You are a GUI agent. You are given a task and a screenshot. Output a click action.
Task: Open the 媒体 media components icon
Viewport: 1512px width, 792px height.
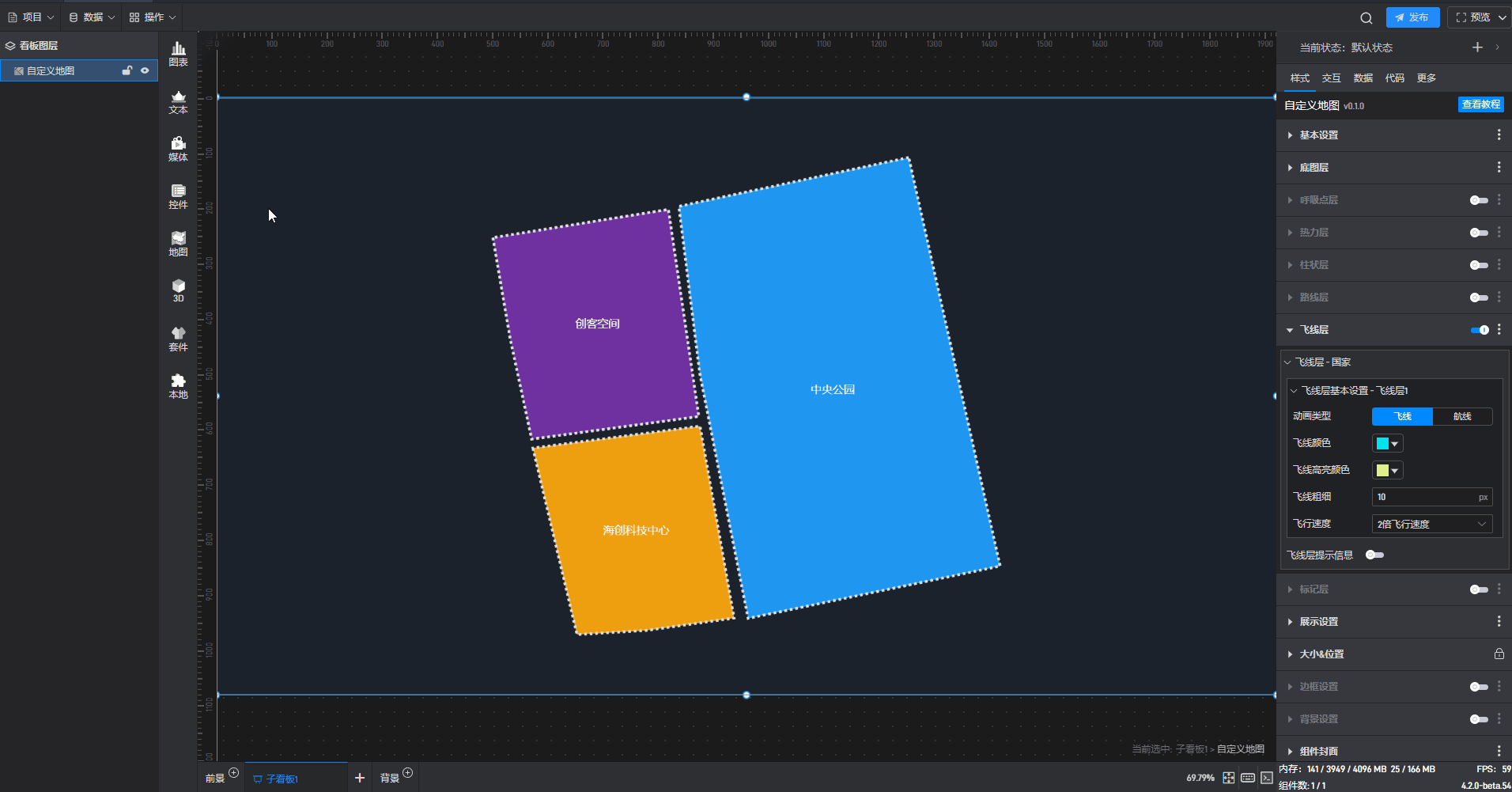[x=178, y=149]
